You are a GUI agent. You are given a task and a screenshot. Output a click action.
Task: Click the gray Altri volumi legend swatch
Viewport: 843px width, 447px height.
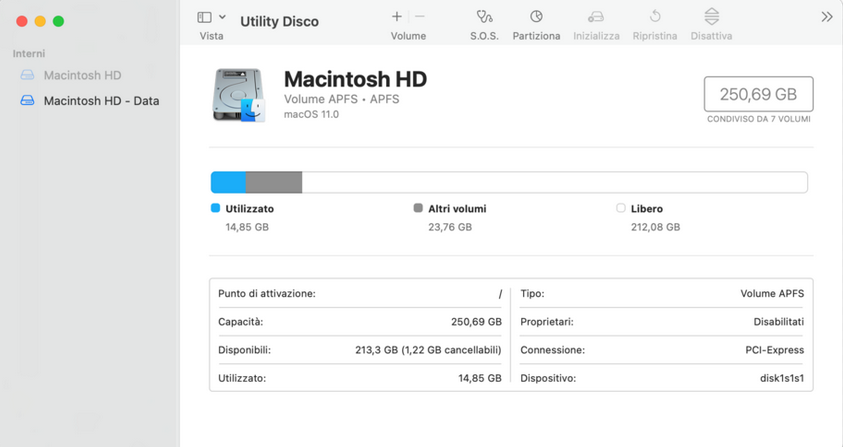418,208
